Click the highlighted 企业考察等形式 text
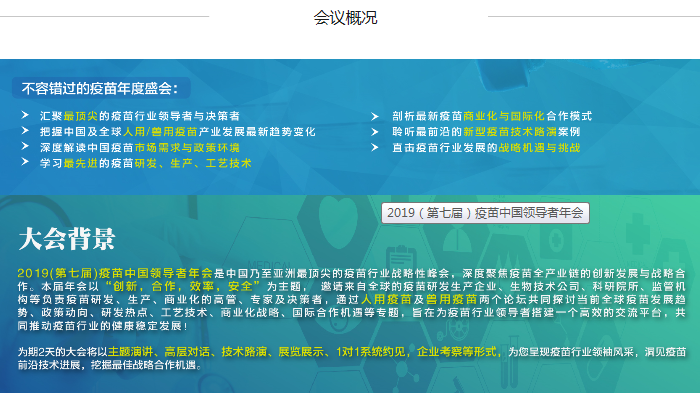 [457, 352]
